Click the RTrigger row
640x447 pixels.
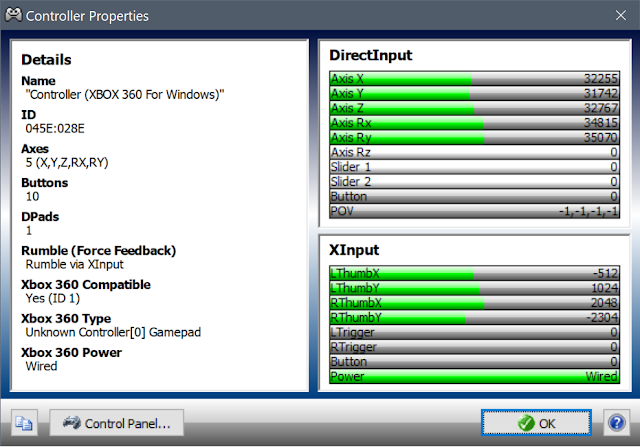pos(474,347)
